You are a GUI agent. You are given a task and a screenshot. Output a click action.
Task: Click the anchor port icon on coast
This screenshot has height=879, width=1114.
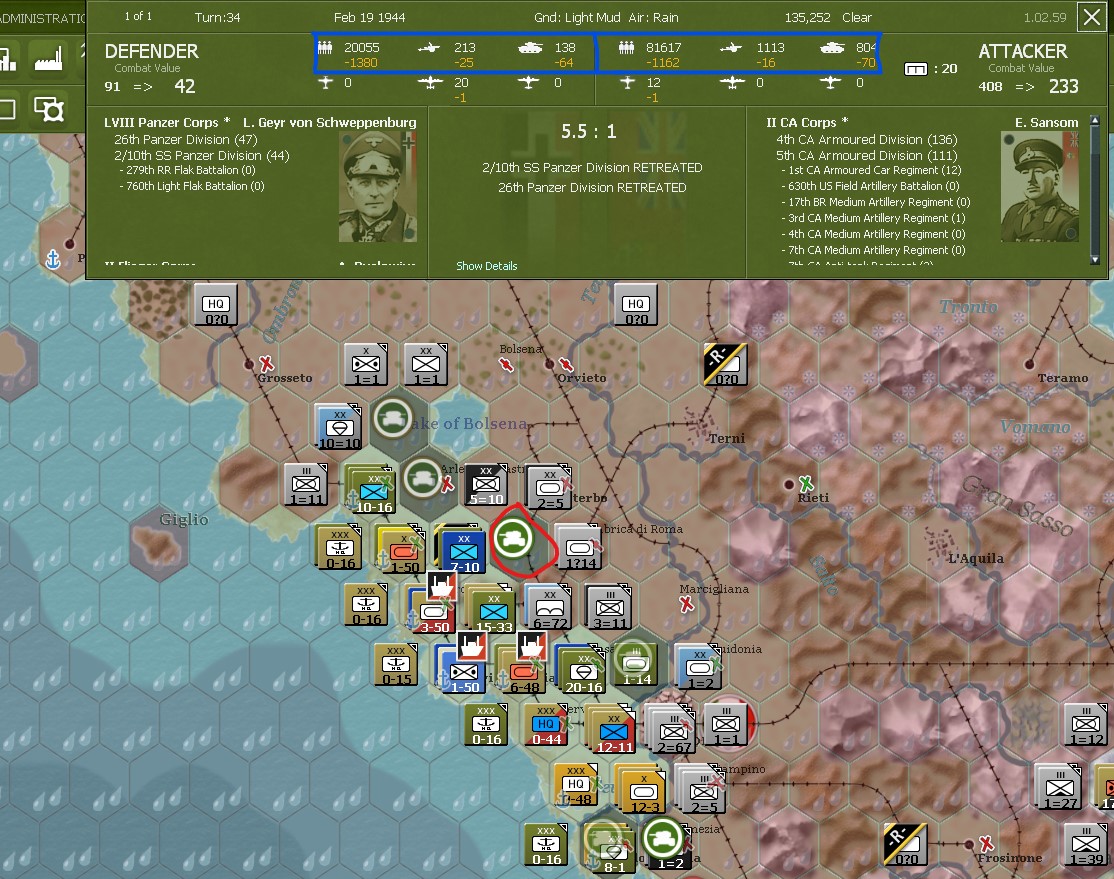coord(53,259)
